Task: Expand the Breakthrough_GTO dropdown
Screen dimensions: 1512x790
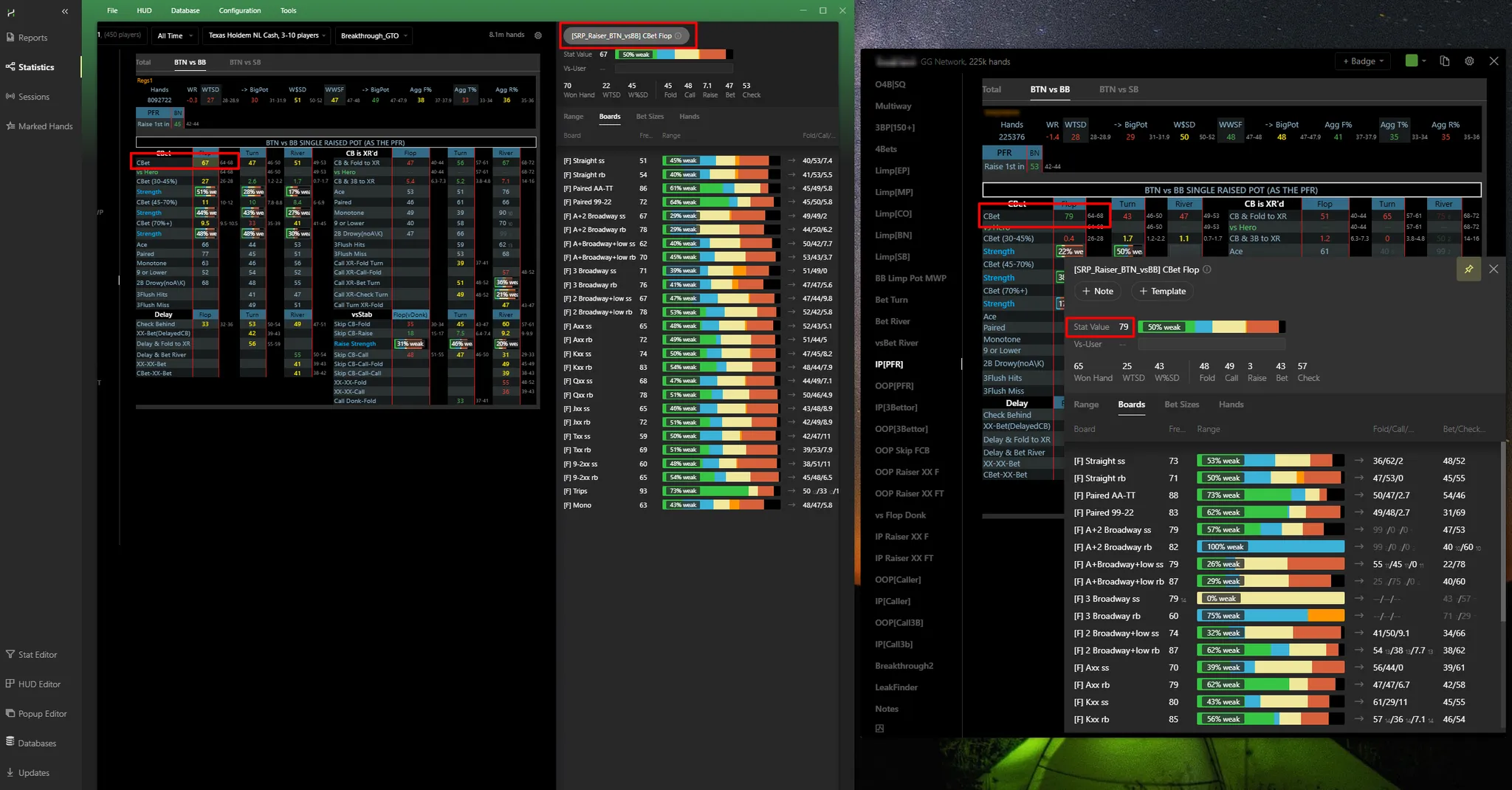Action: click(x=374, y=35)
